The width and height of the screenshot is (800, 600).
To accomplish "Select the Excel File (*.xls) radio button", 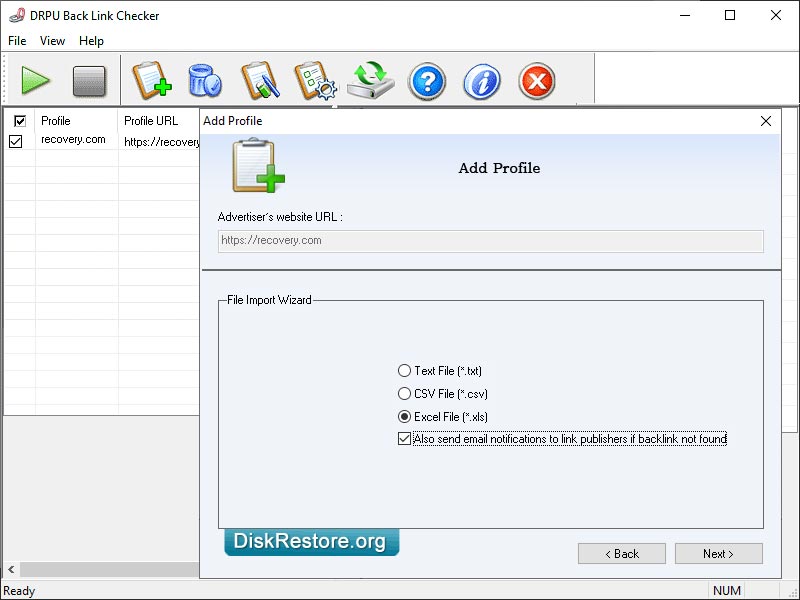I will (x=405, y=417).
